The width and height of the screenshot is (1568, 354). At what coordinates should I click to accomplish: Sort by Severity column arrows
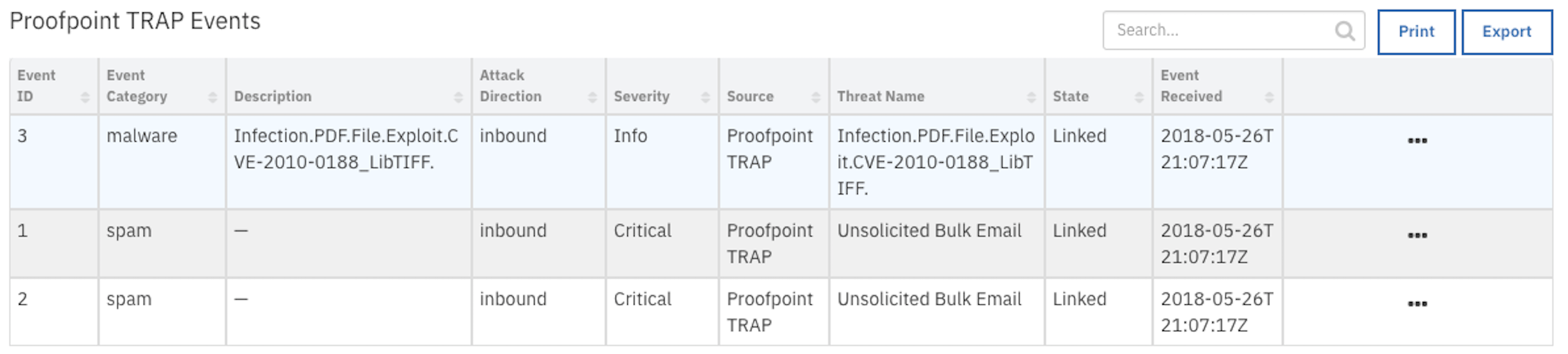706,97
